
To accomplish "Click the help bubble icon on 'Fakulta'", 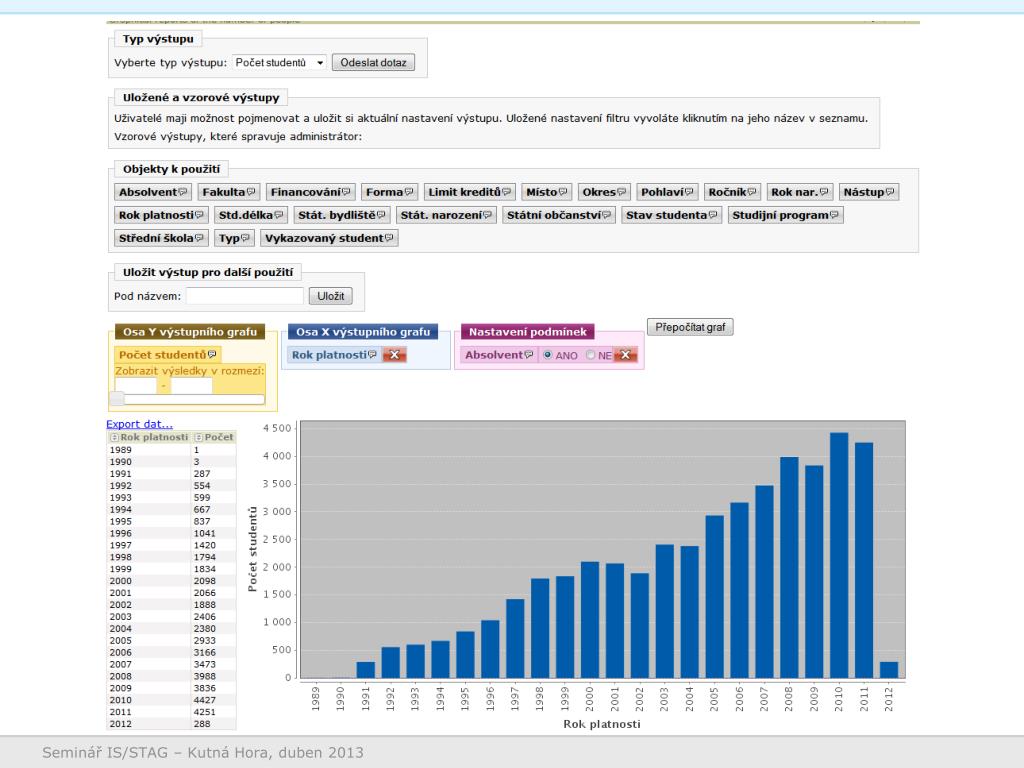I will click(251, 191).
